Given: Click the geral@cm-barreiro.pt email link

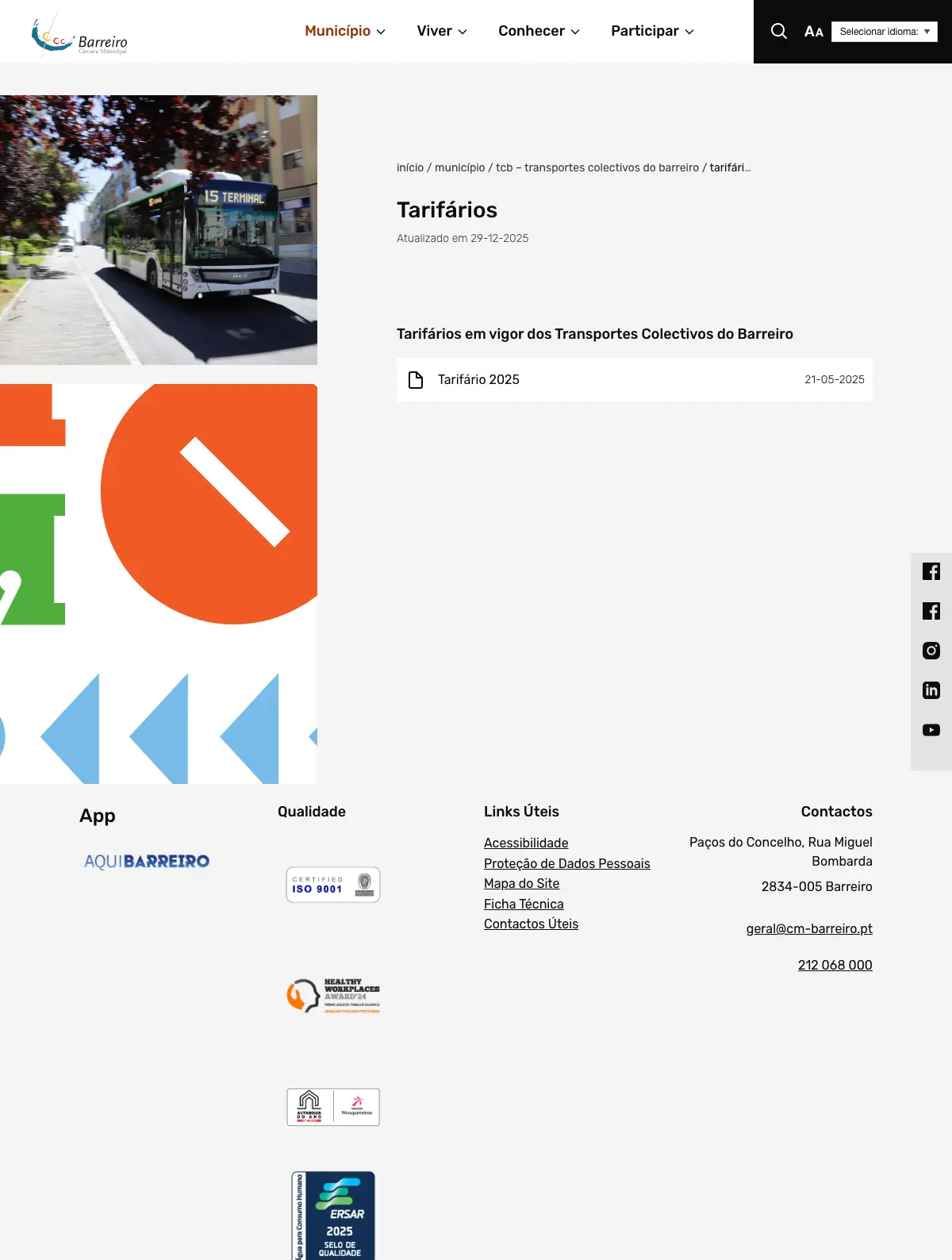Looking at the screenshot, I should click(809, 928).
